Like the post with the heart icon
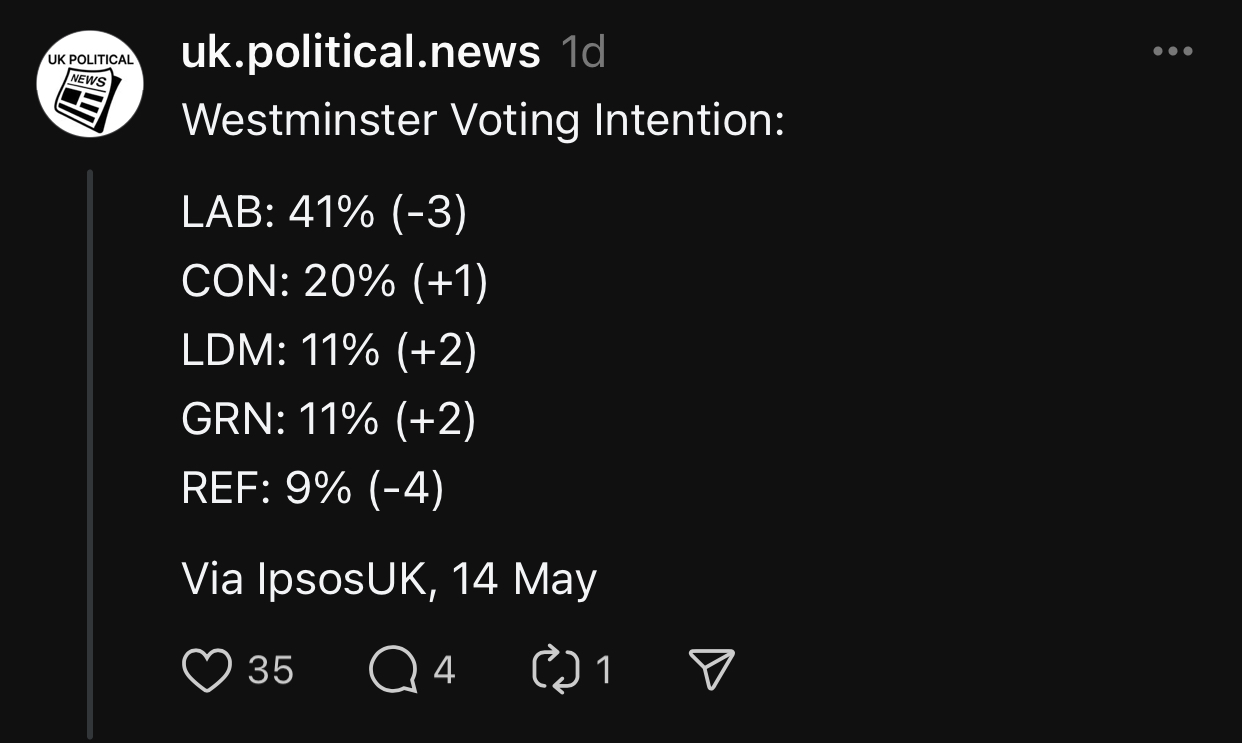 [207, 670]
